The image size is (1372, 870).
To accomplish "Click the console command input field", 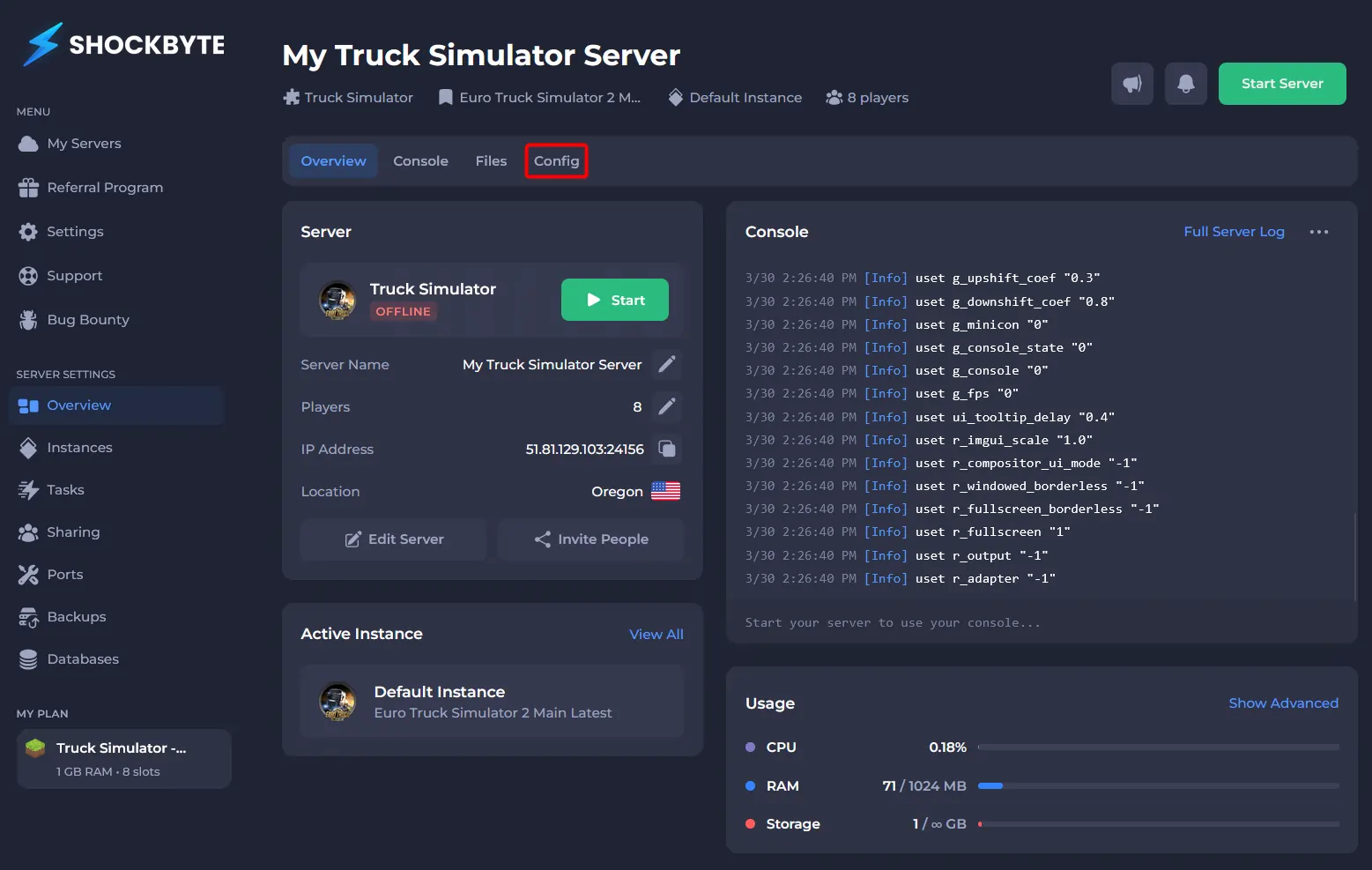I will pos(1042,623).
